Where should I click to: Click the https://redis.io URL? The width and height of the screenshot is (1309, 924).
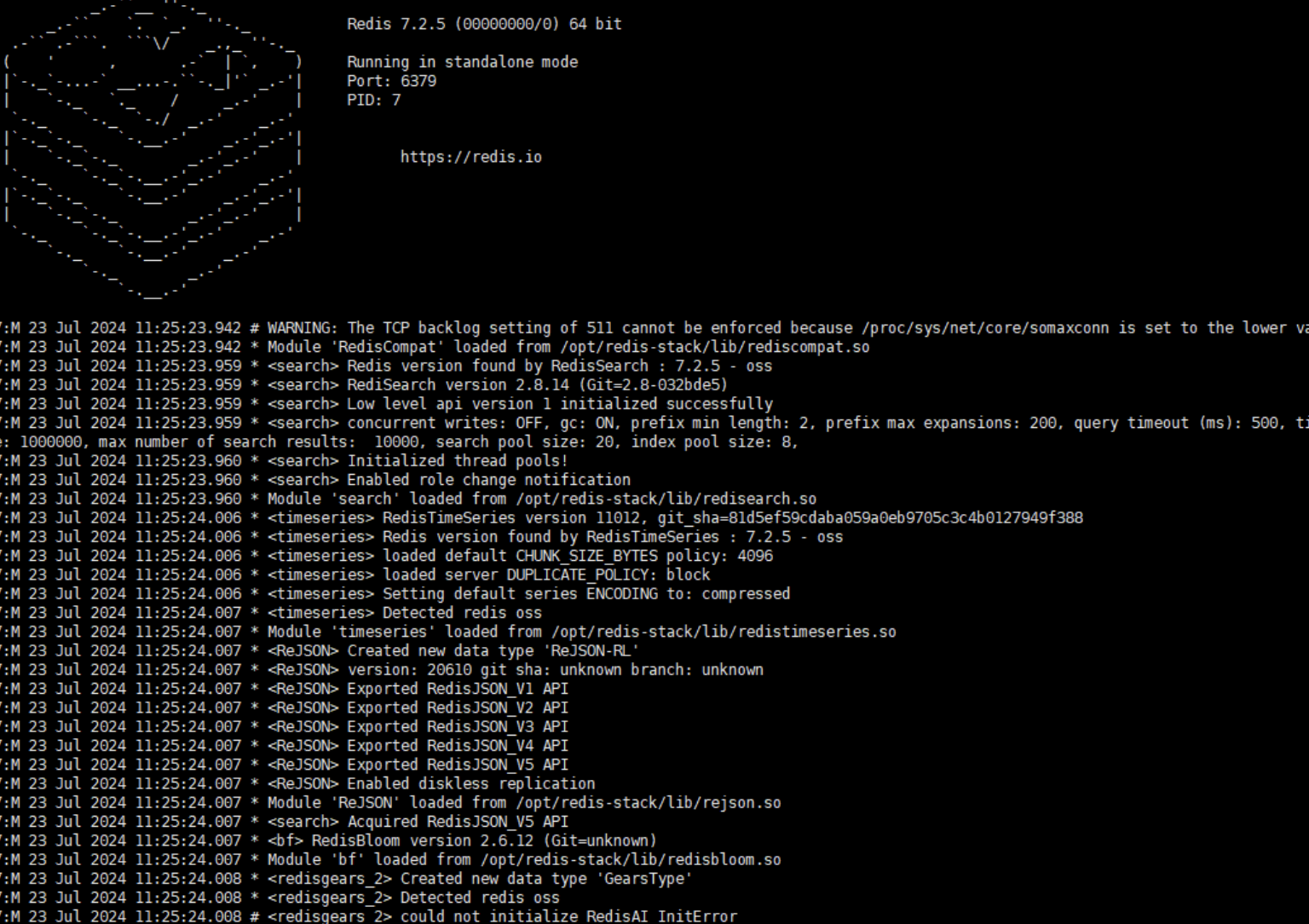pyautogui.click(x=471, y=157)
